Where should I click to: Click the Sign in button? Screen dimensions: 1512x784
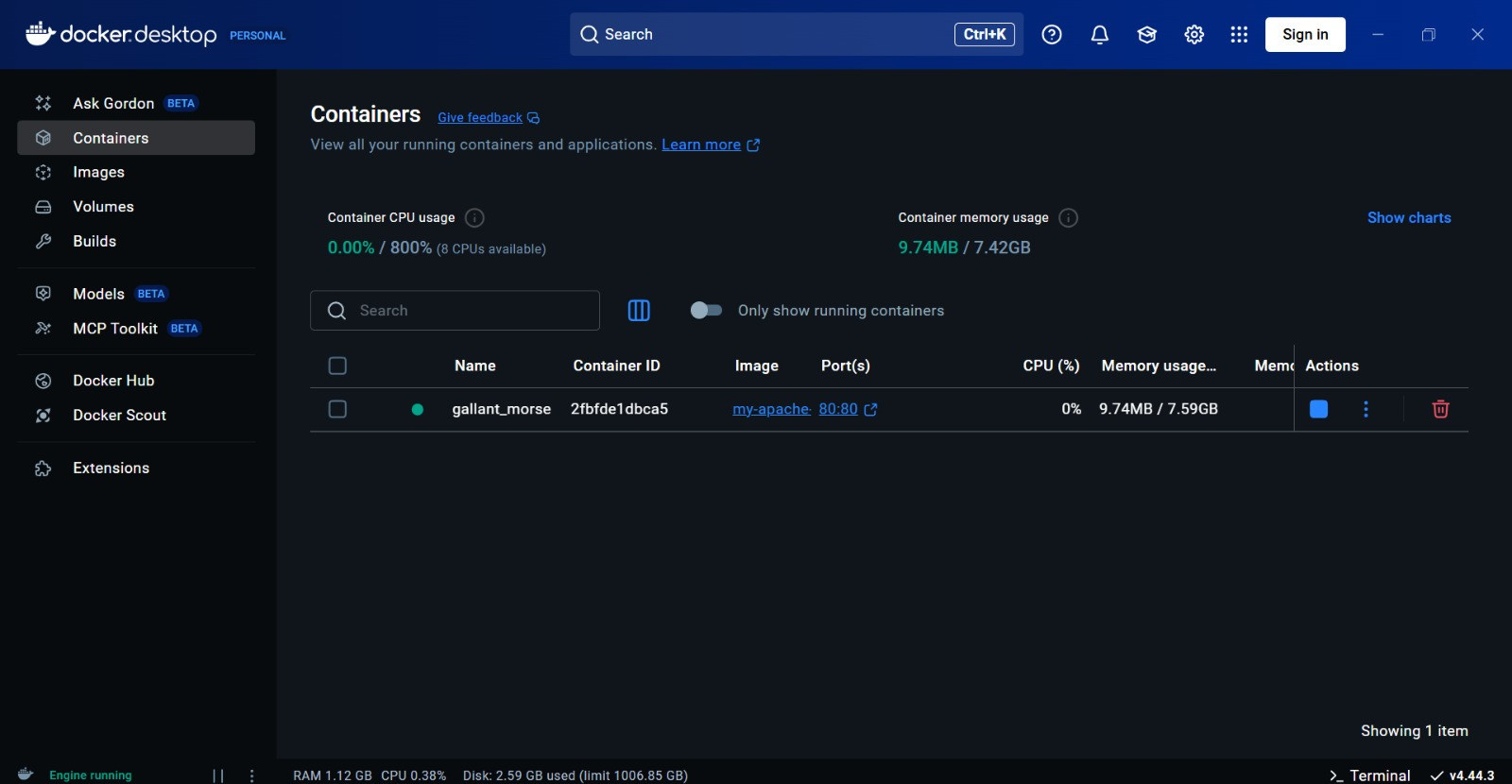pos(1305,35)
